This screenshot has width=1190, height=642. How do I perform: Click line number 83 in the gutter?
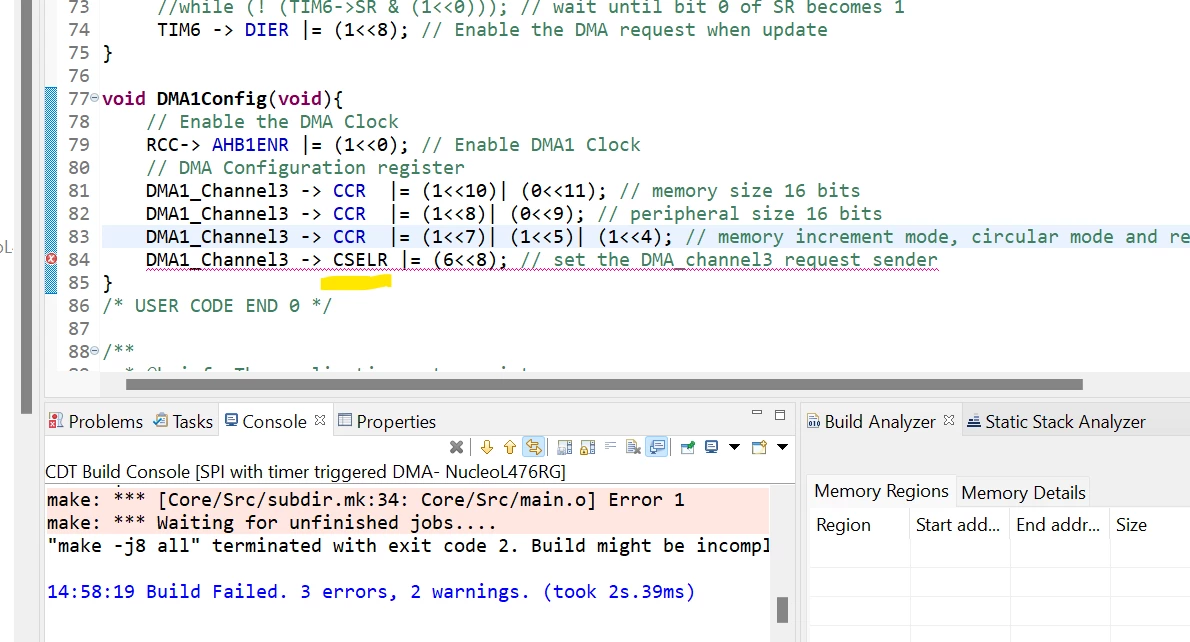point(79,237)
